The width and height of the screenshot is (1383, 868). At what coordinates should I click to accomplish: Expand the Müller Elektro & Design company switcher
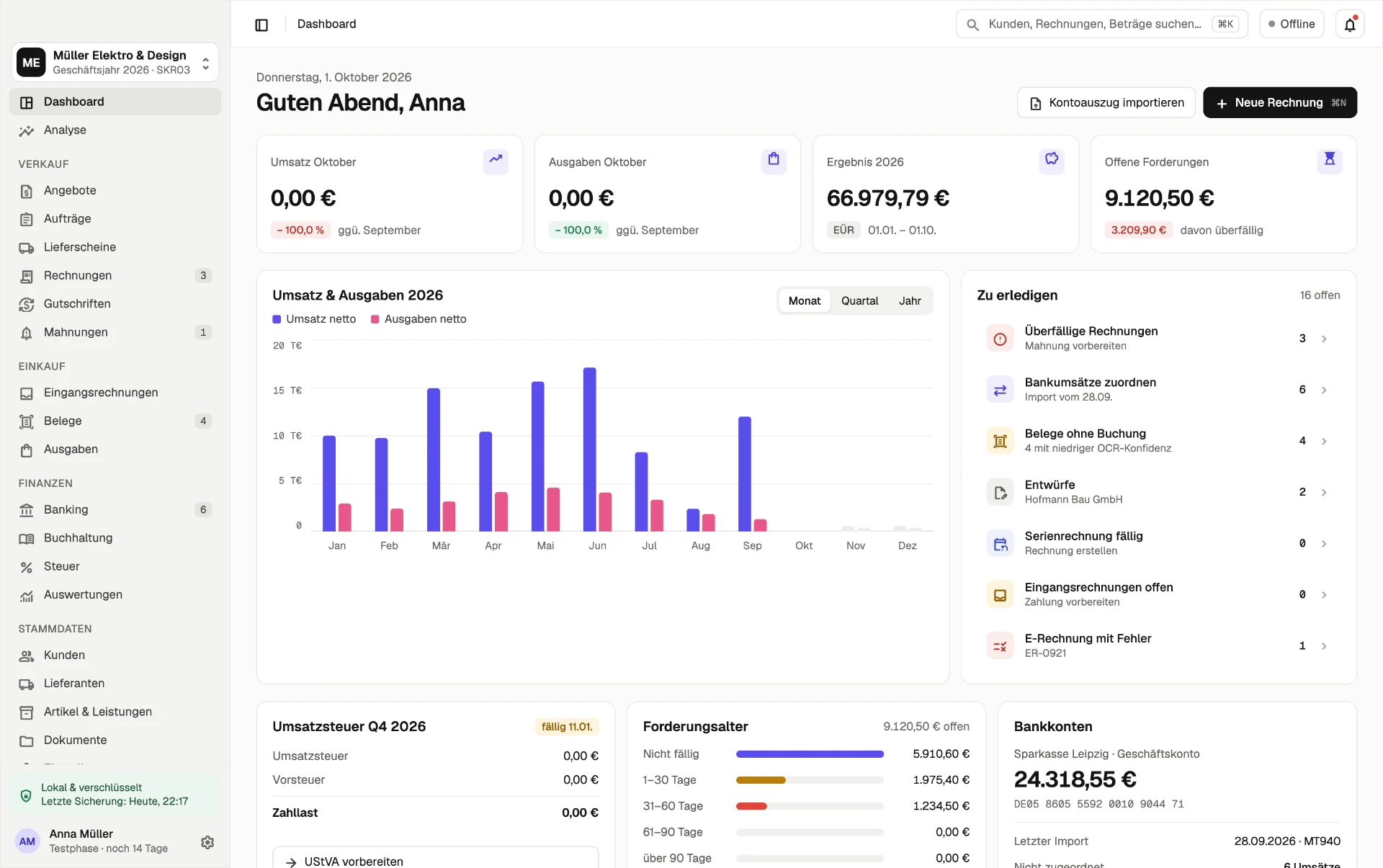click(115, 62)
